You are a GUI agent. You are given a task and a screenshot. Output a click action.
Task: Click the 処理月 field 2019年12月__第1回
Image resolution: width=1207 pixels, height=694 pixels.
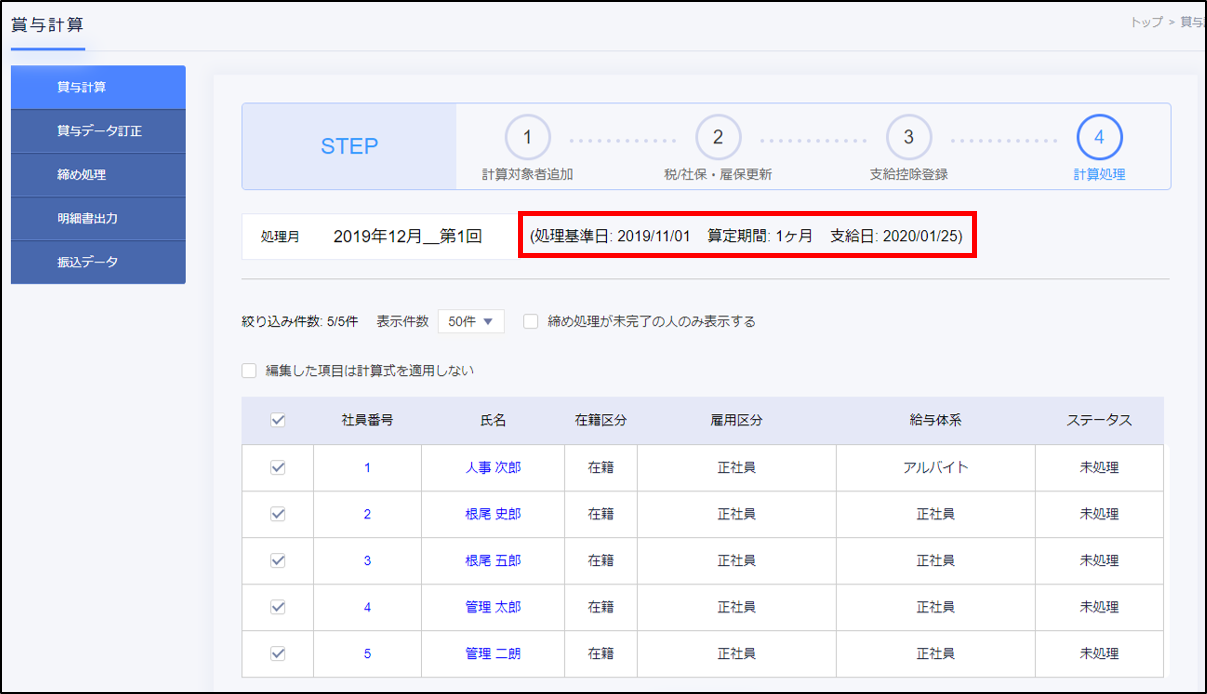(407, 237)
